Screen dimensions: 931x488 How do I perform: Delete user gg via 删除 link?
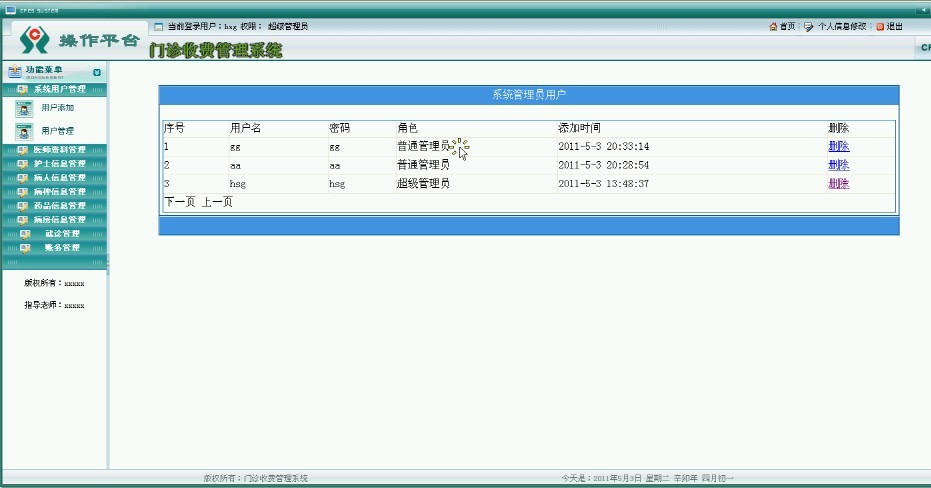838,147
